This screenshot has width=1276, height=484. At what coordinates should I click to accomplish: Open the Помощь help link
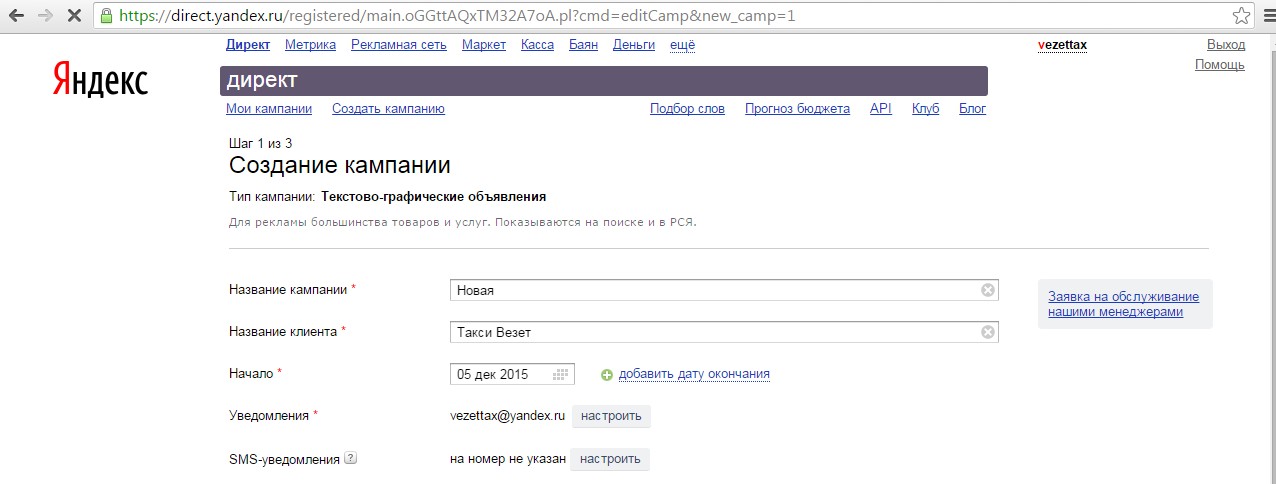click(1220, 65)
